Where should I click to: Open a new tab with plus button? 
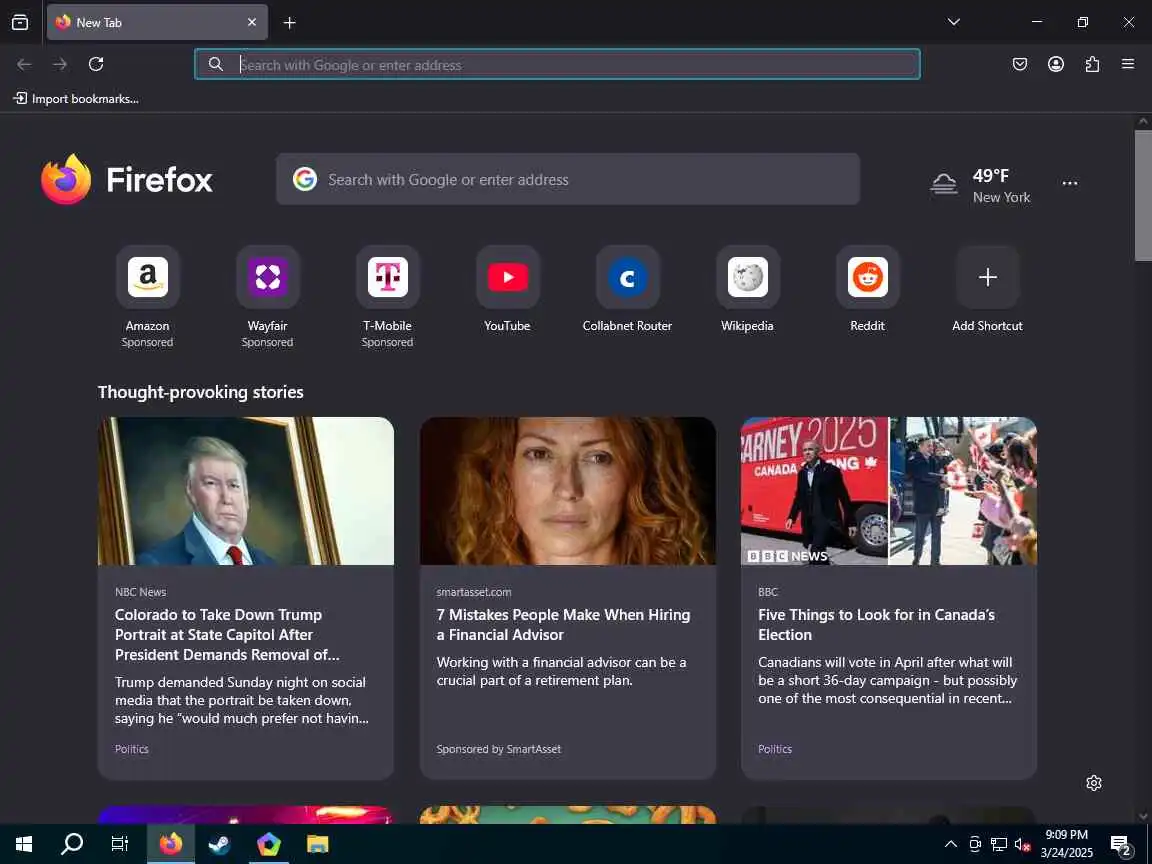point(289,23)
